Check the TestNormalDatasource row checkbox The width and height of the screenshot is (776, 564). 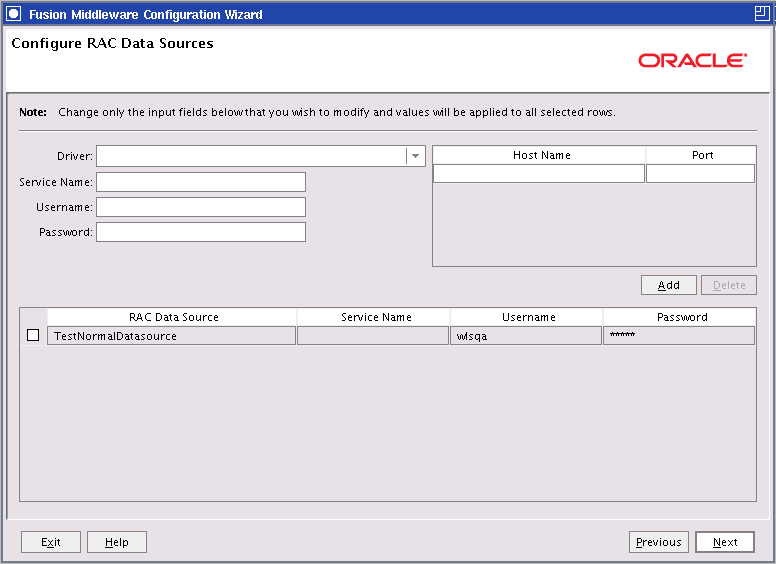pyautogui.click(x=33, y=335)
